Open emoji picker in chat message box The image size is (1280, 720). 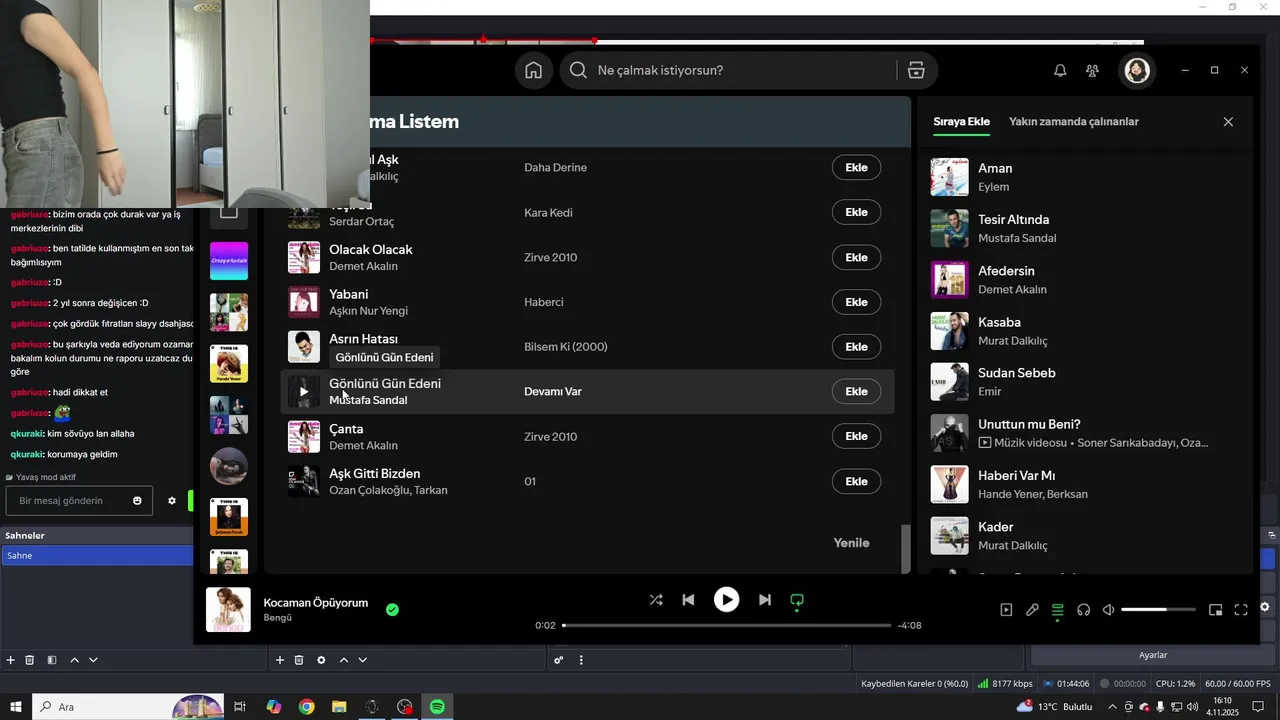tap(137, 501)
